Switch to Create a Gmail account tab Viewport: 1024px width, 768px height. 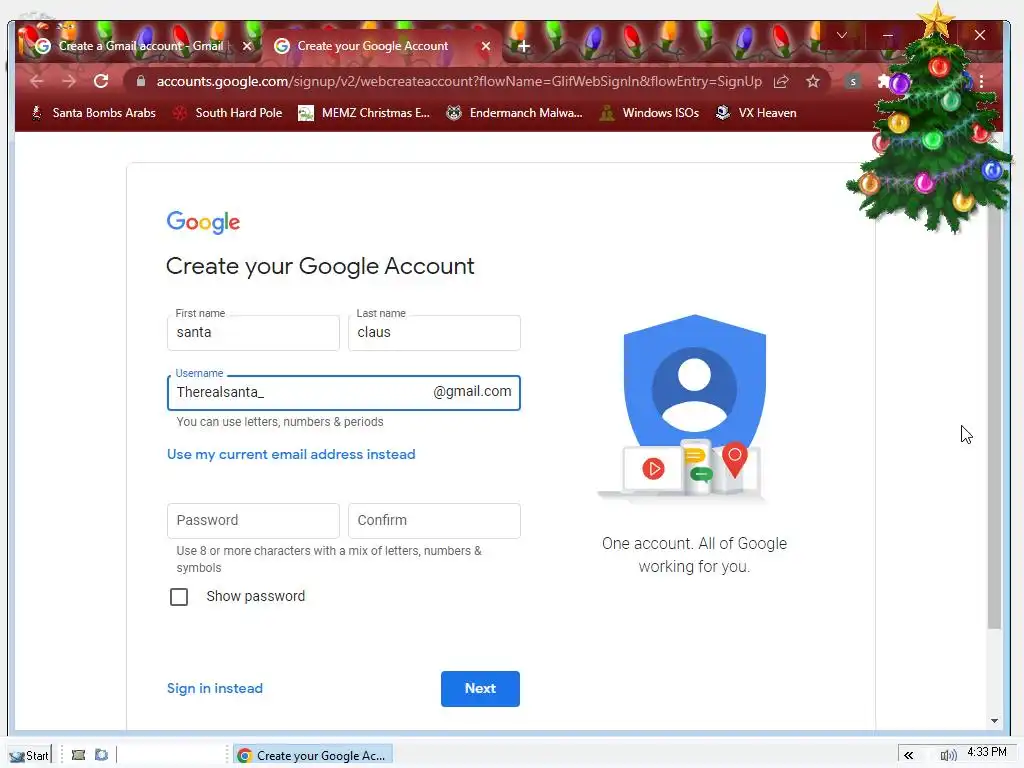pos(140,46)
